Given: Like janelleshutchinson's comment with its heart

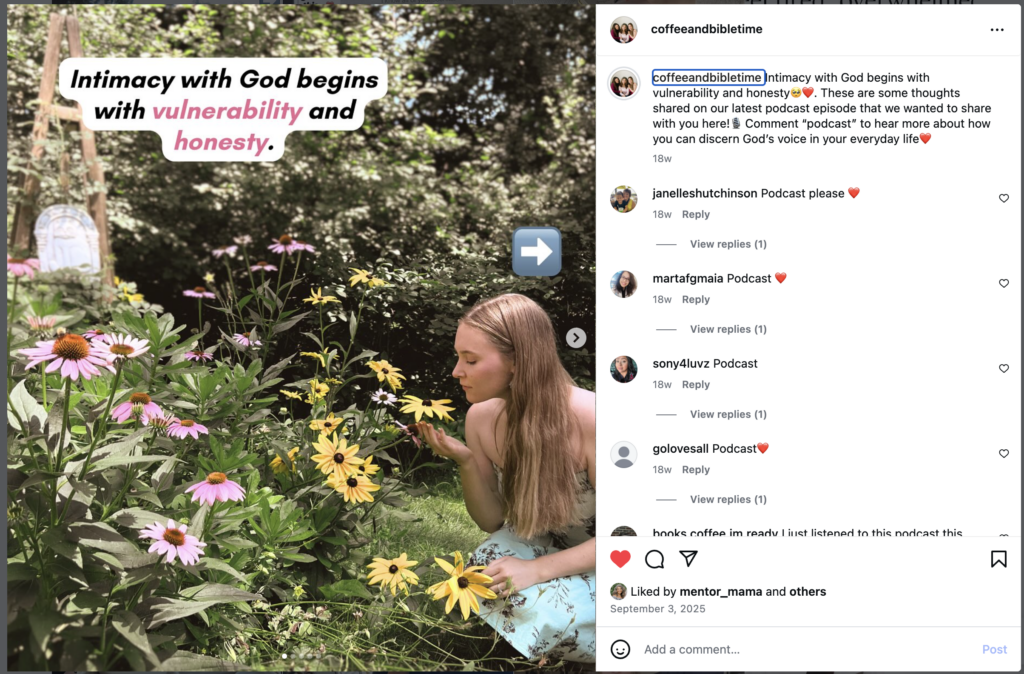Looking at the screenshot, I should click(x=1003, y=198).
